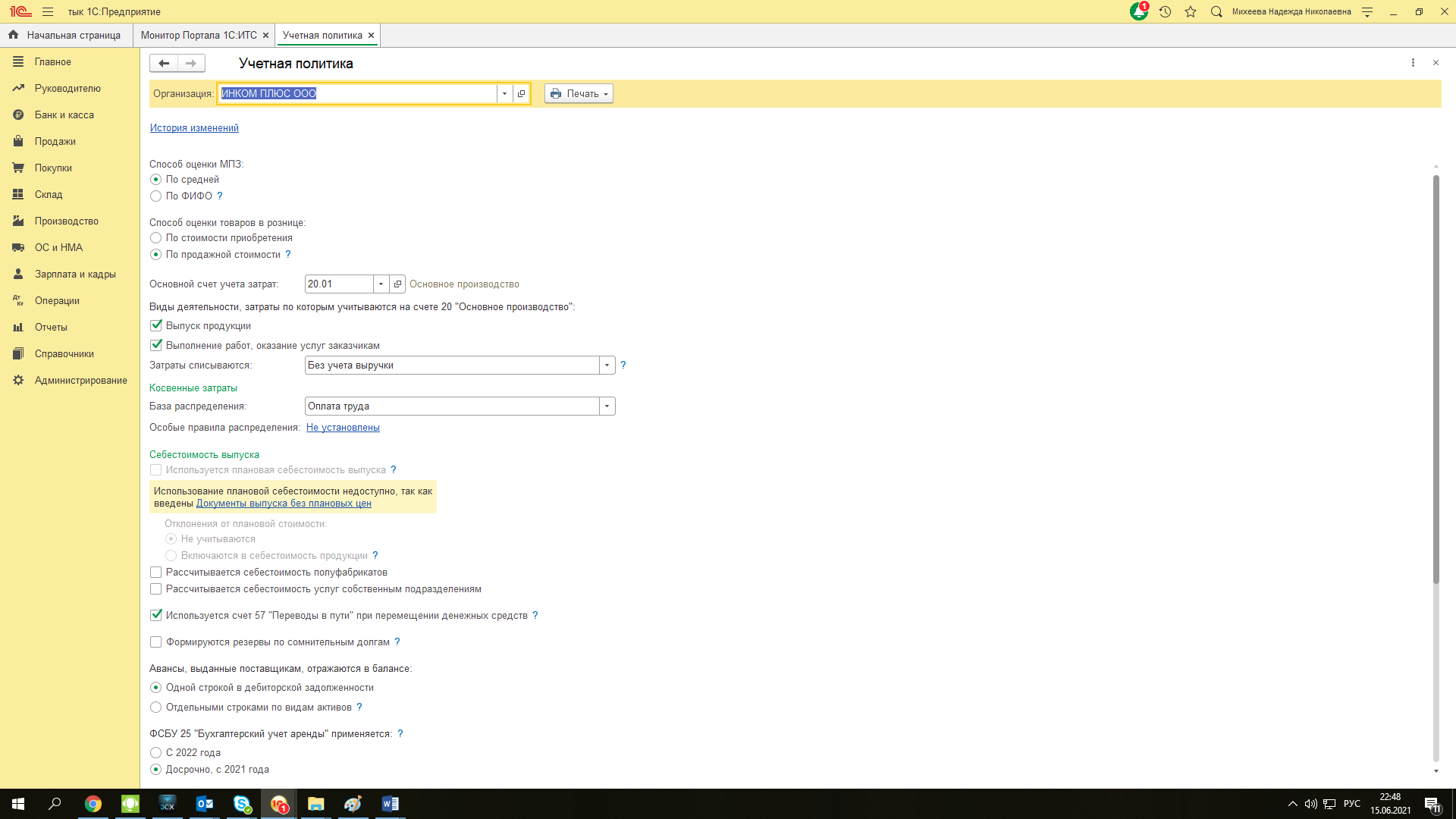Expand the База распределения dropdown
The height and width of the screenshot is (819, 1456).
607,406
